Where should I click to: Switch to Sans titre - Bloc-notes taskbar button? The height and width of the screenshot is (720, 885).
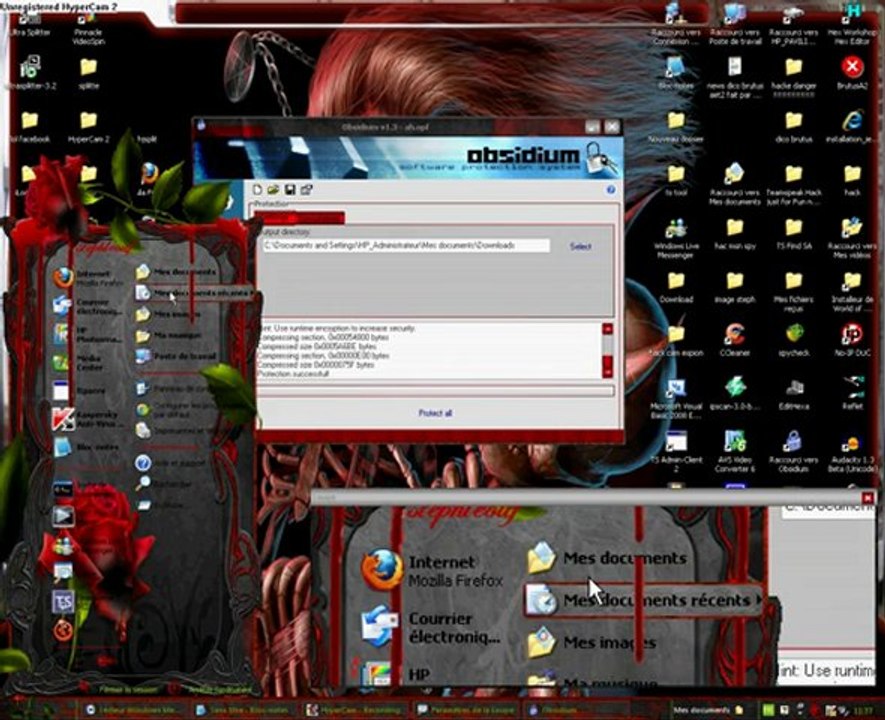click(x=242, y=710)
